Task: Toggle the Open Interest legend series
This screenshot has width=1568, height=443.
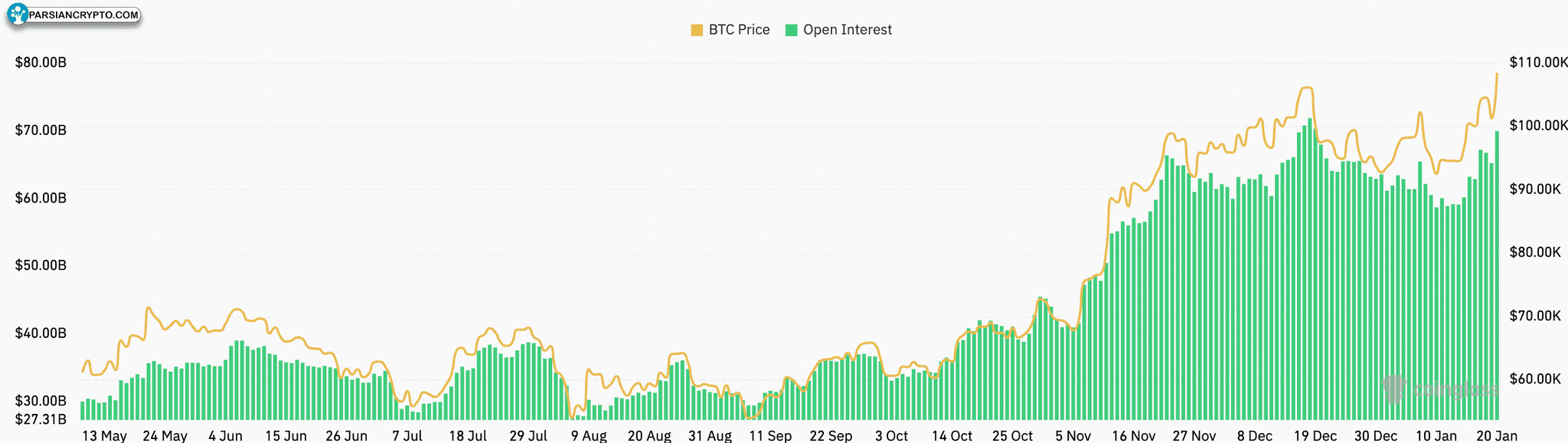Action: coord(839,30)
